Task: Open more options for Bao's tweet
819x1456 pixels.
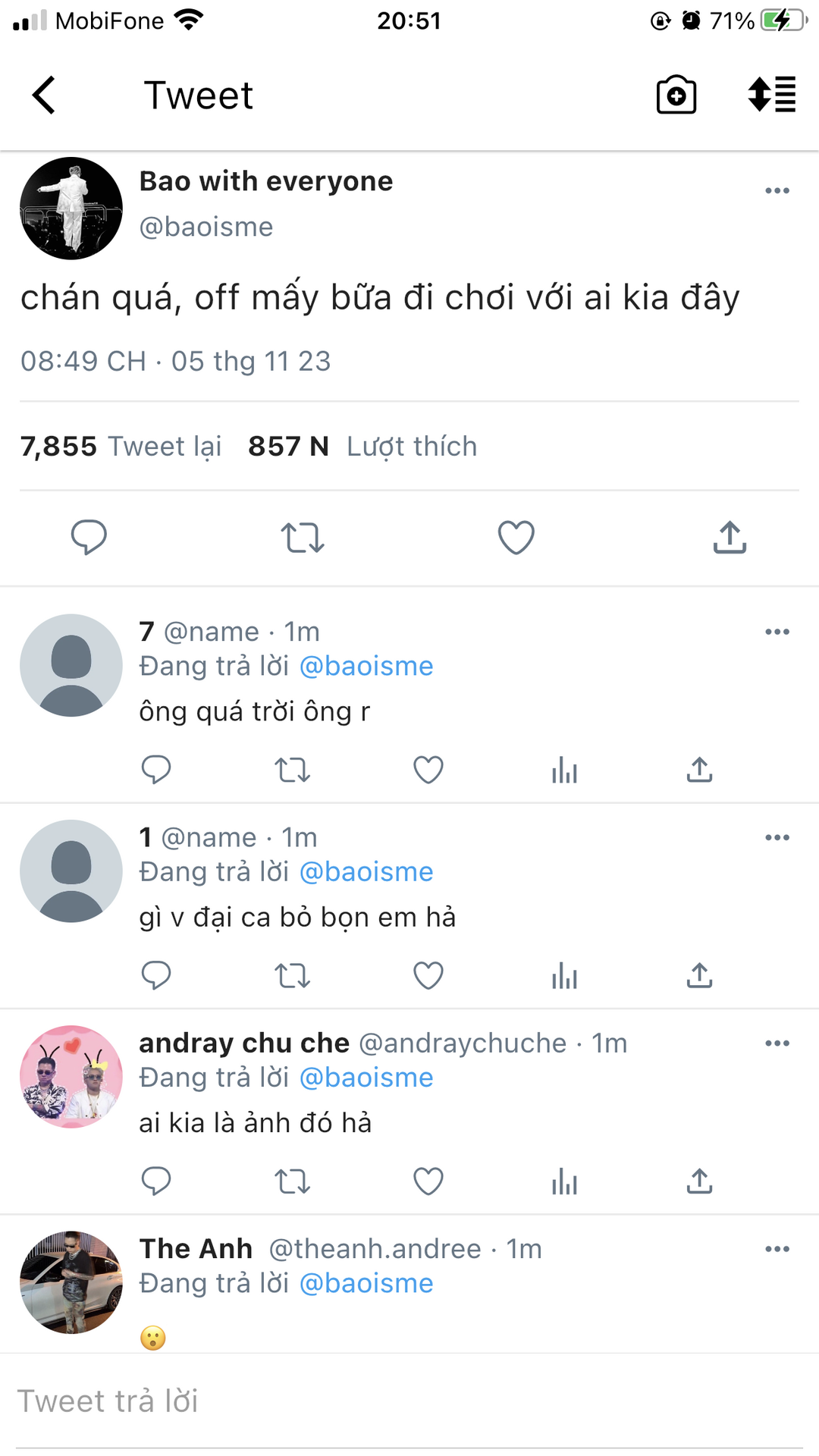Action: point(777,190)
